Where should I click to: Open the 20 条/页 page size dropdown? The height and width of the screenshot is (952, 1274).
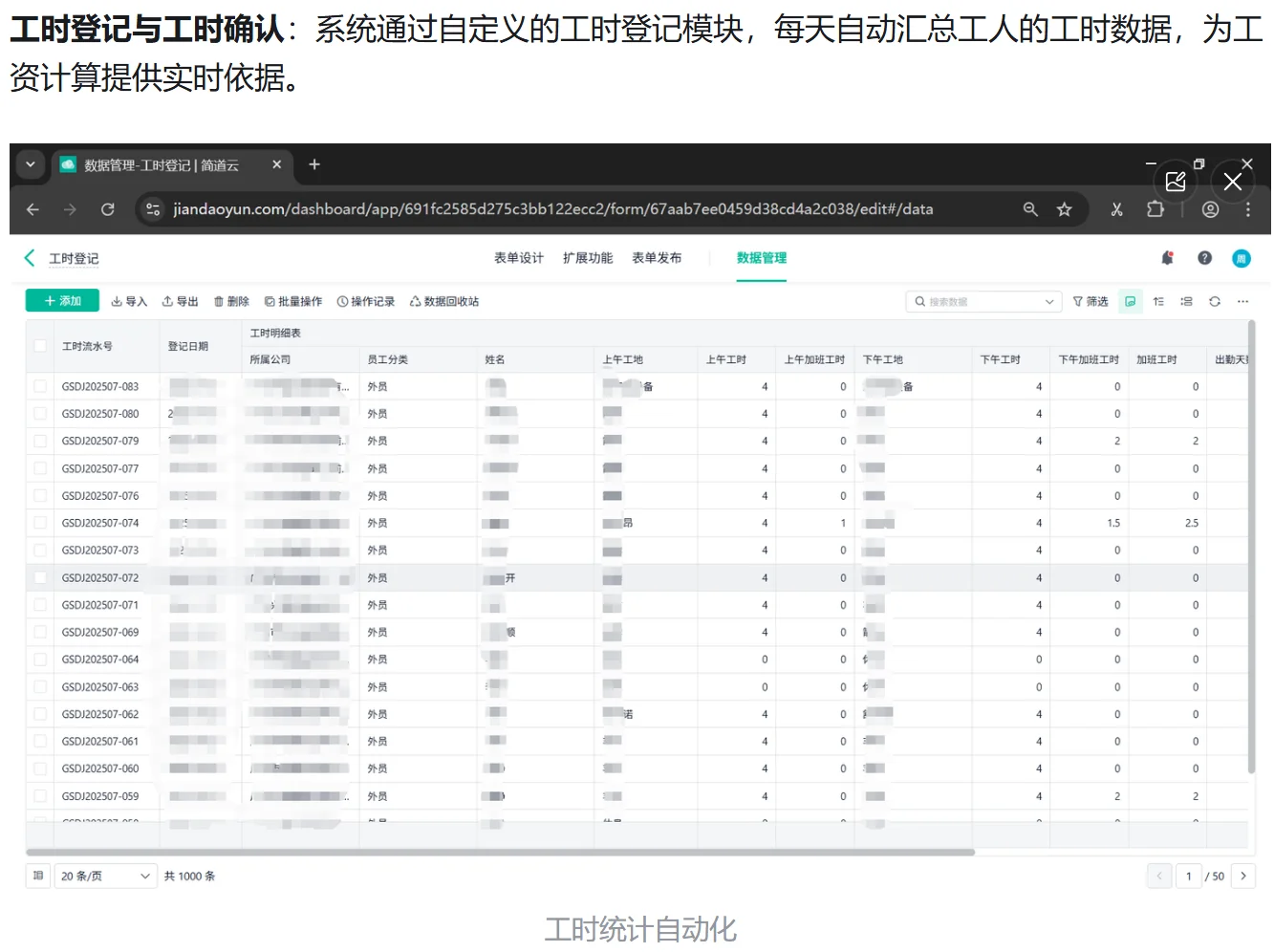[105, 876]
